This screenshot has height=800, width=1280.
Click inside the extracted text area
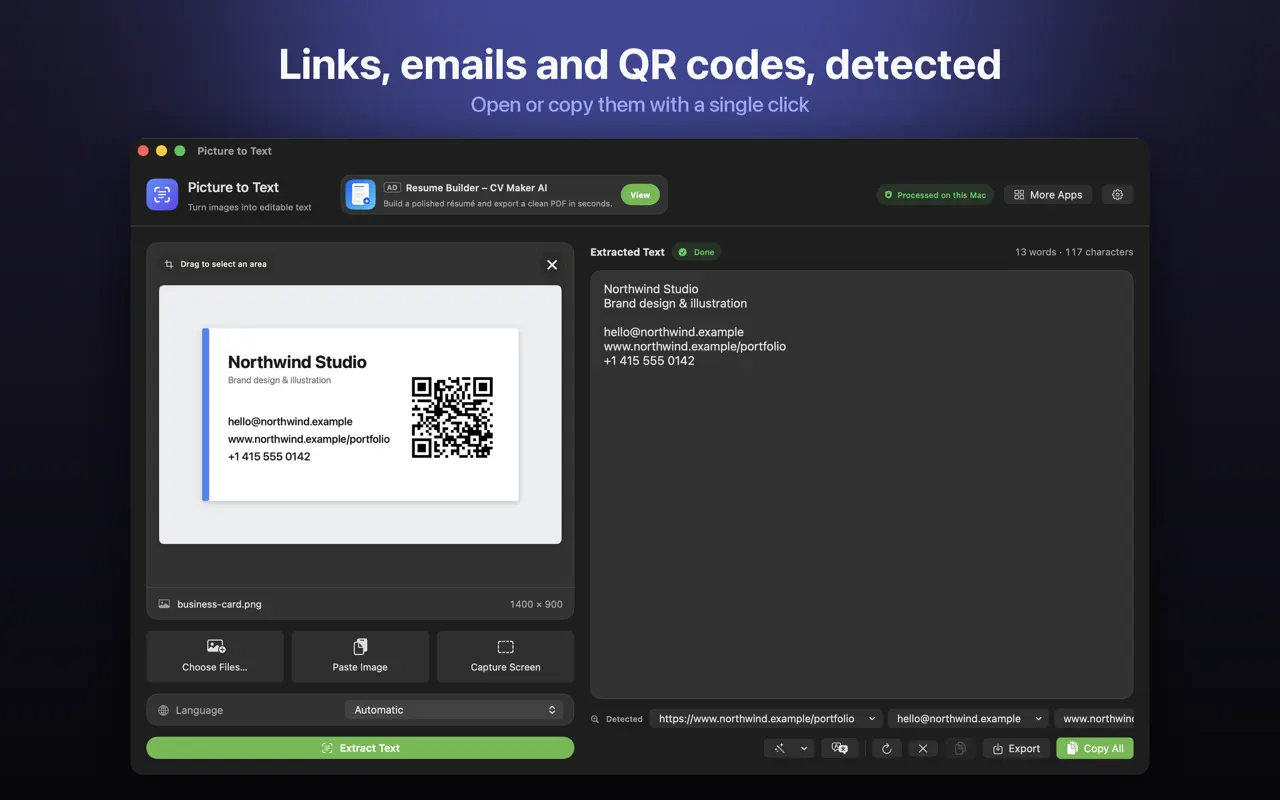(861, 485)
